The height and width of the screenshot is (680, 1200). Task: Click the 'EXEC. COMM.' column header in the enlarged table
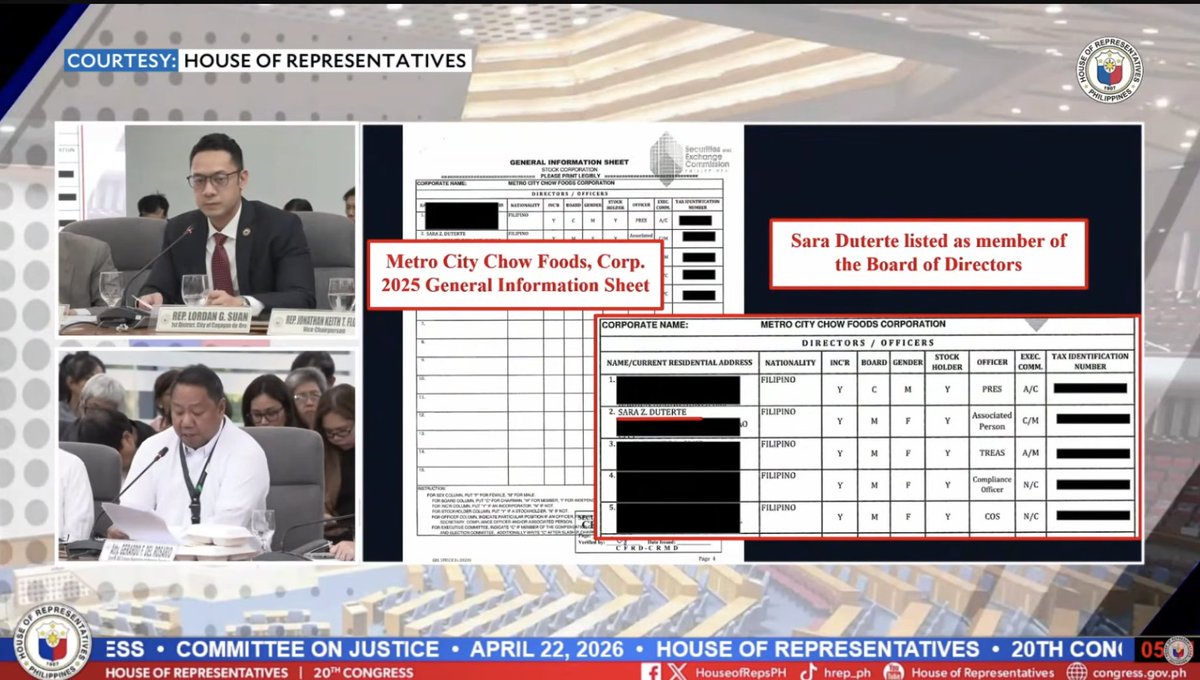[1030, 360]
